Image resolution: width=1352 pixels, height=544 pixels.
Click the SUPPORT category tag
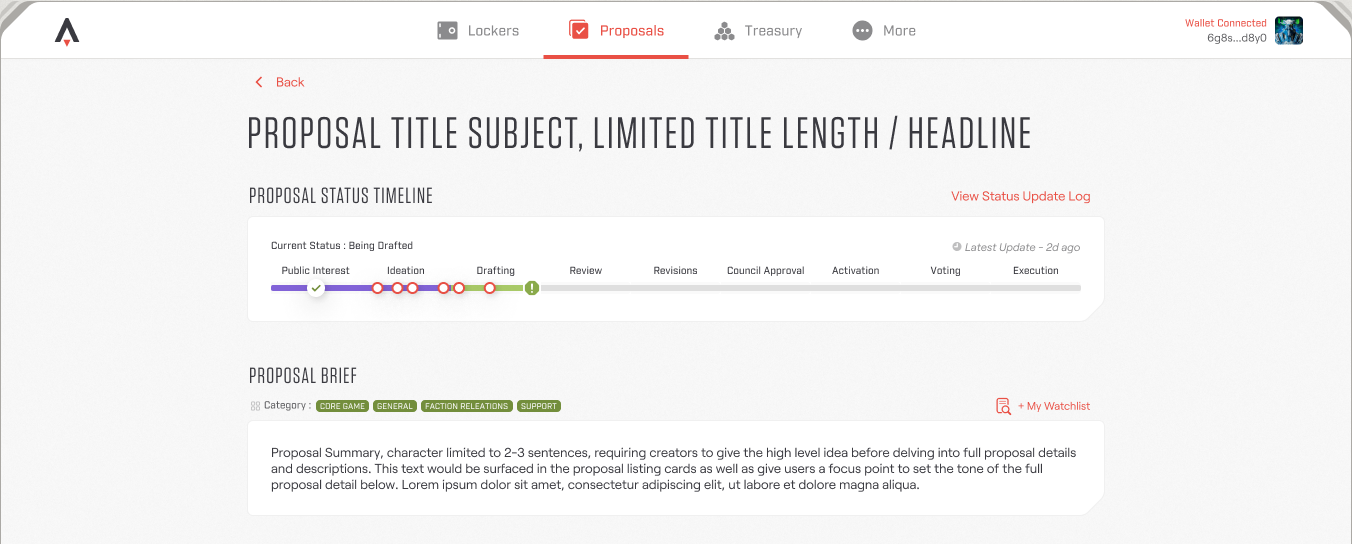pos(539,406)
